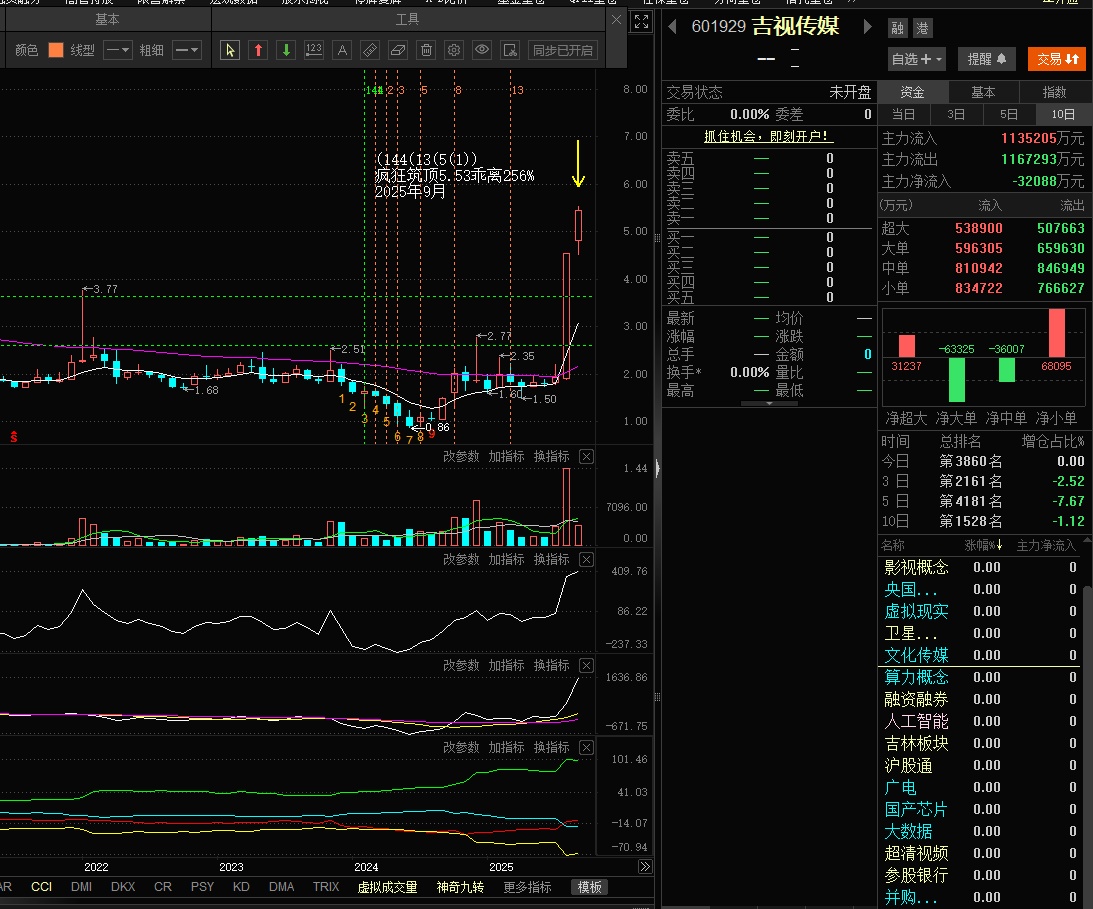The width and height of the screenshot is (1093, 909).
Task: Open the 算力概念 sector row
Action: (981, 677)
